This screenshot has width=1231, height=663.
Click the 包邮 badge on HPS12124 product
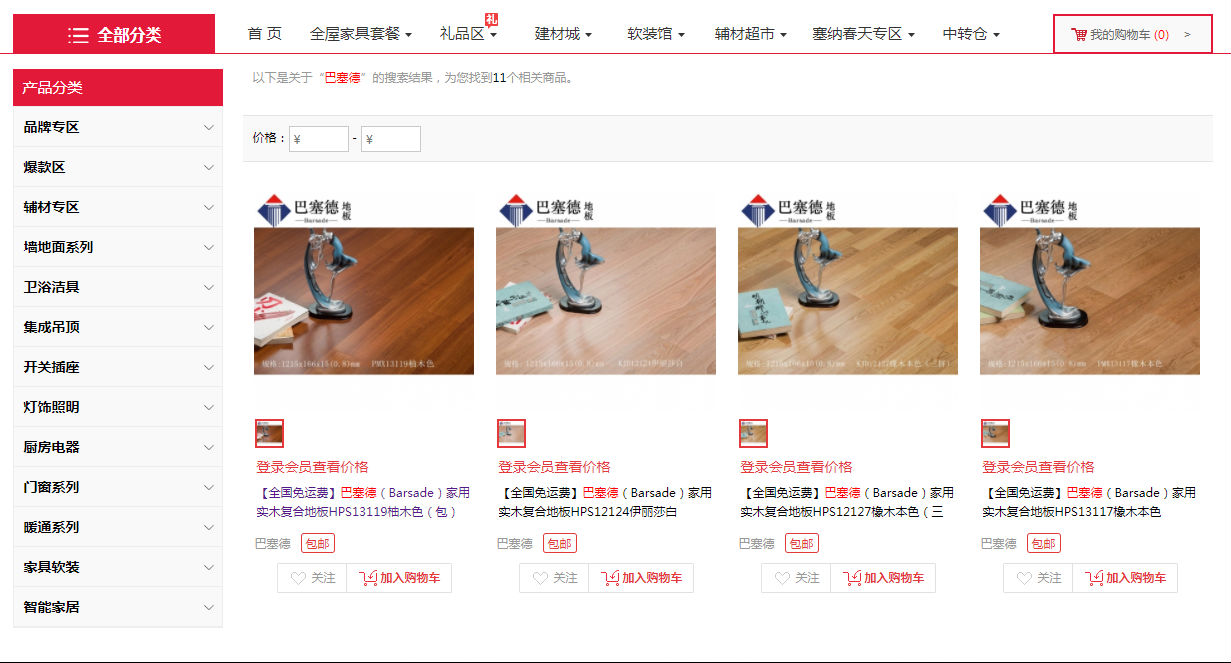point(560,544)
